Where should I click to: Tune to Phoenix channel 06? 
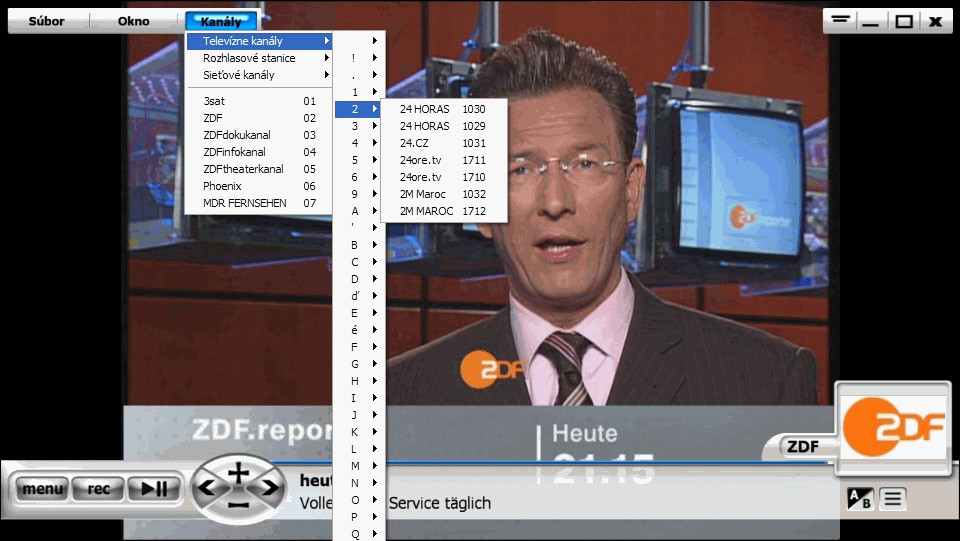[260, 186]
